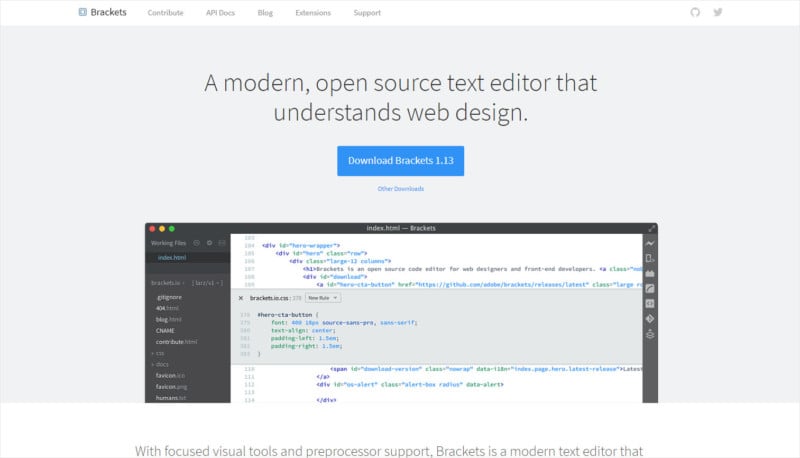Go to the Blog nav item
Image resolution: width=800 pixels, height=458 pixels.
265,13
